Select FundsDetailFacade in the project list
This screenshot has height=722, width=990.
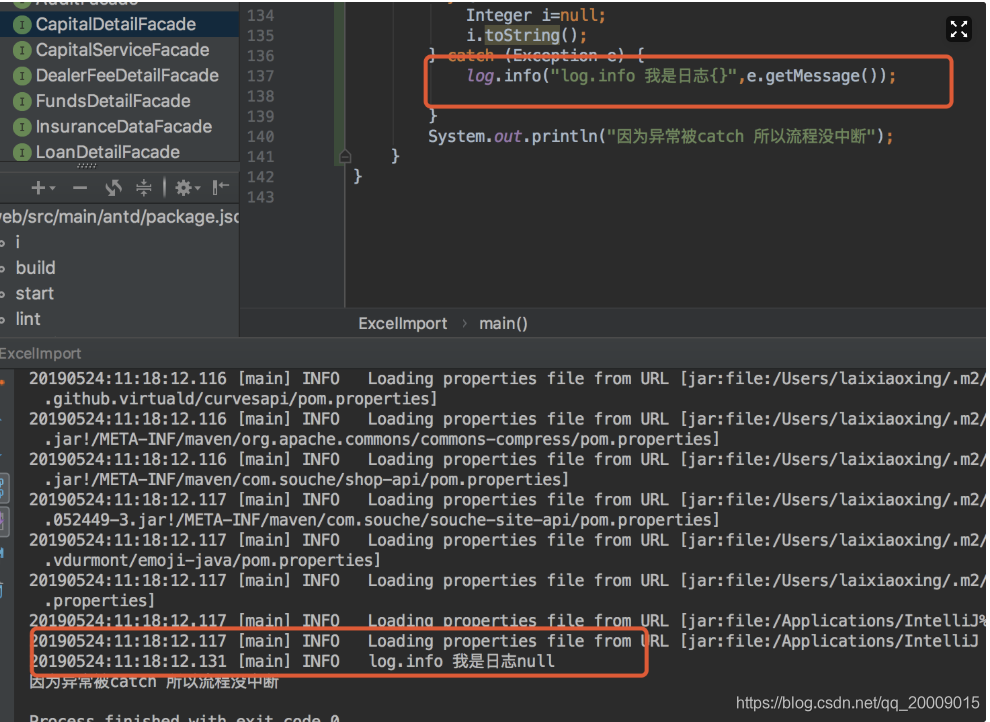pos(113,101)
